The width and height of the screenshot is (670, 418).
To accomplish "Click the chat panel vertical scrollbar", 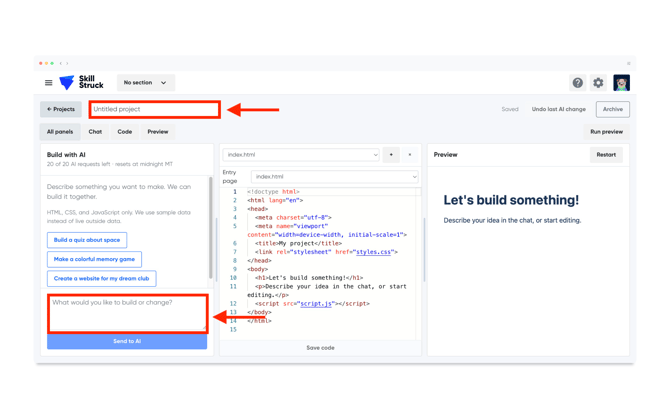I will [x=211, y=228].
